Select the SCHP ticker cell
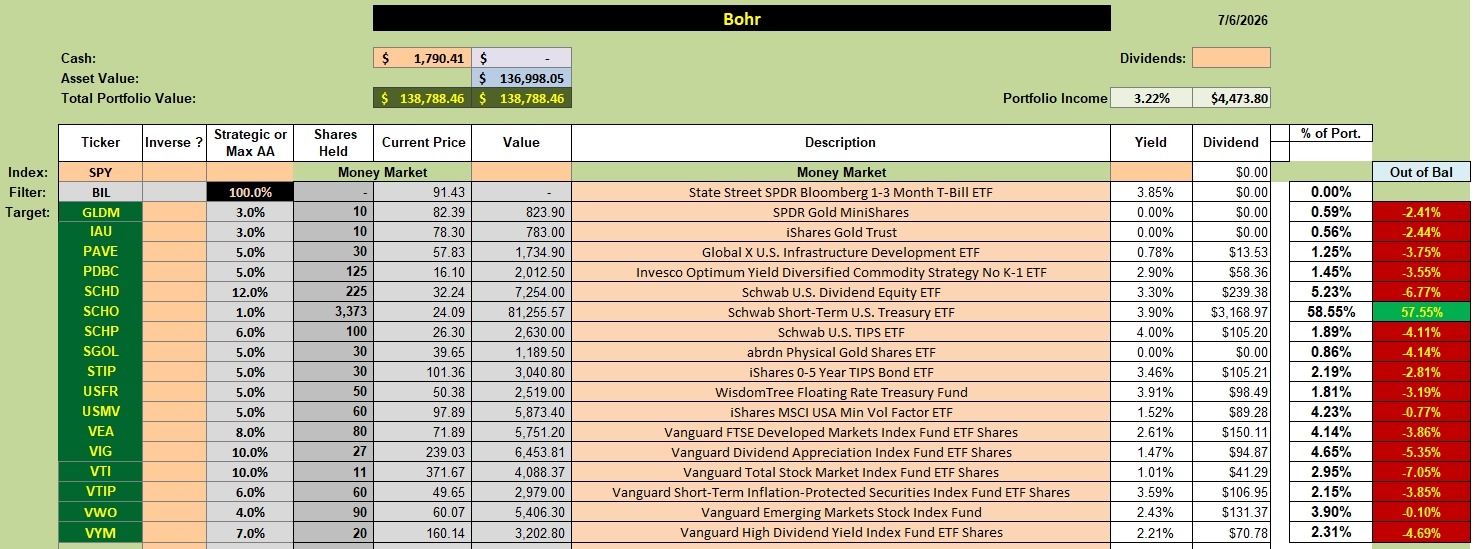Viewport: 1475px width, 549px height. point(100,332)
